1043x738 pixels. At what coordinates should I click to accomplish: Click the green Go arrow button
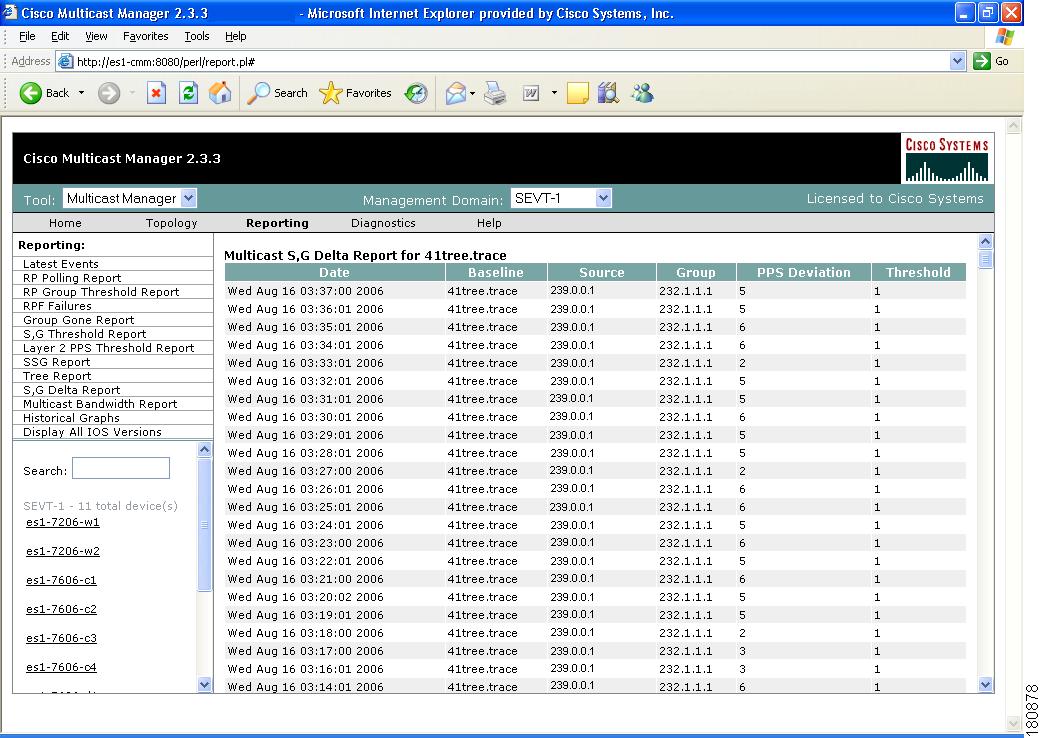(x=982, y=61)
